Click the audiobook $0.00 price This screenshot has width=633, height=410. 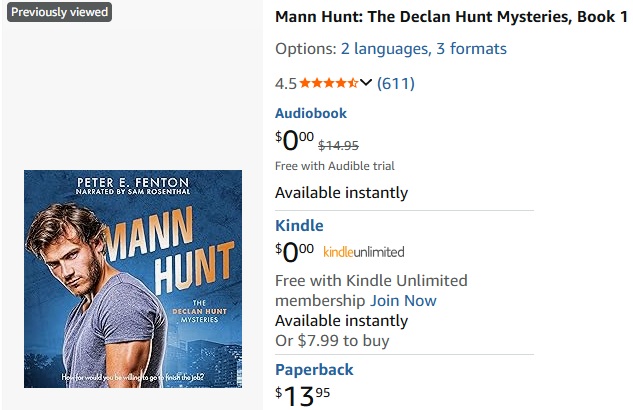[x=294, y=141]
